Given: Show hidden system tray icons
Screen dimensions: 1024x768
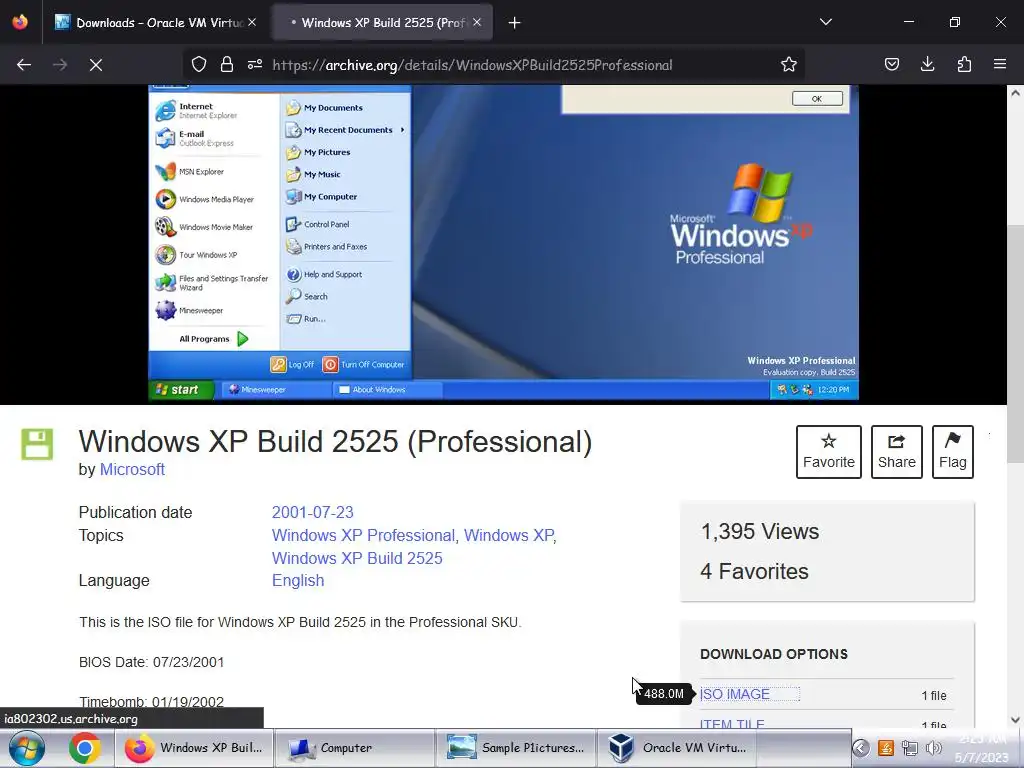Looking at the screenshot, I should (861, 748).
